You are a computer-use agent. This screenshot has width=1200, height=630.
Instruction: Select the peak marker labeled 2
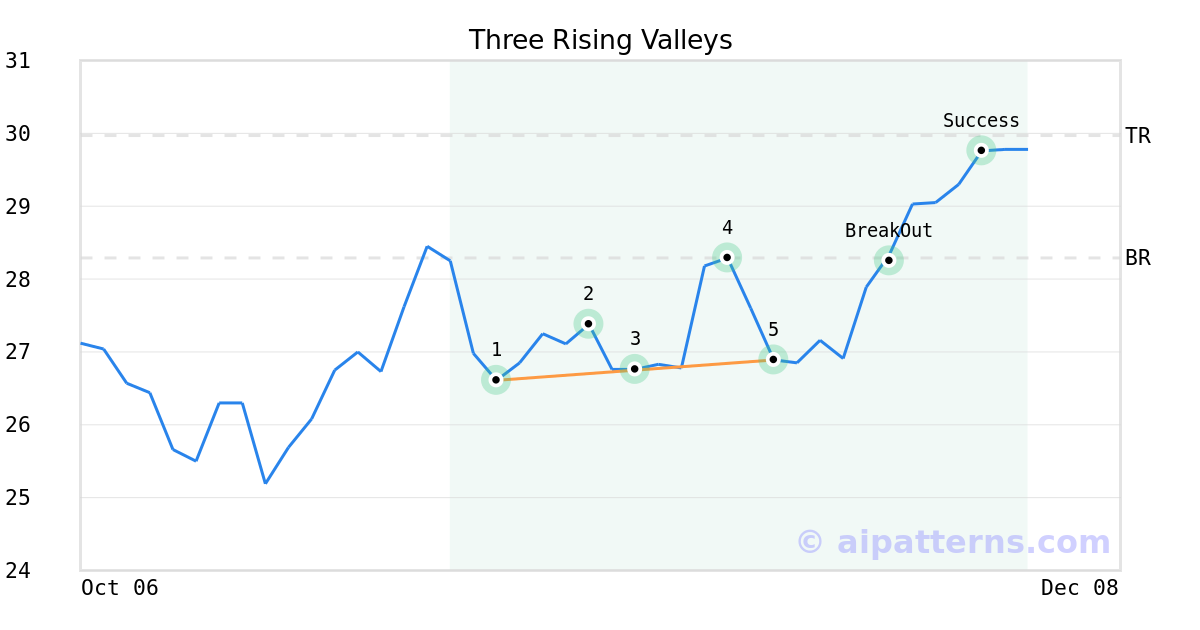588,323
